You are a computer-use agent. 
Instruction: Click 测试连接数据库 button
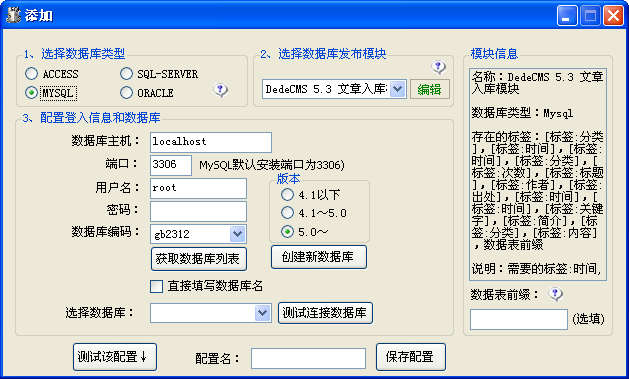[325, 313]
